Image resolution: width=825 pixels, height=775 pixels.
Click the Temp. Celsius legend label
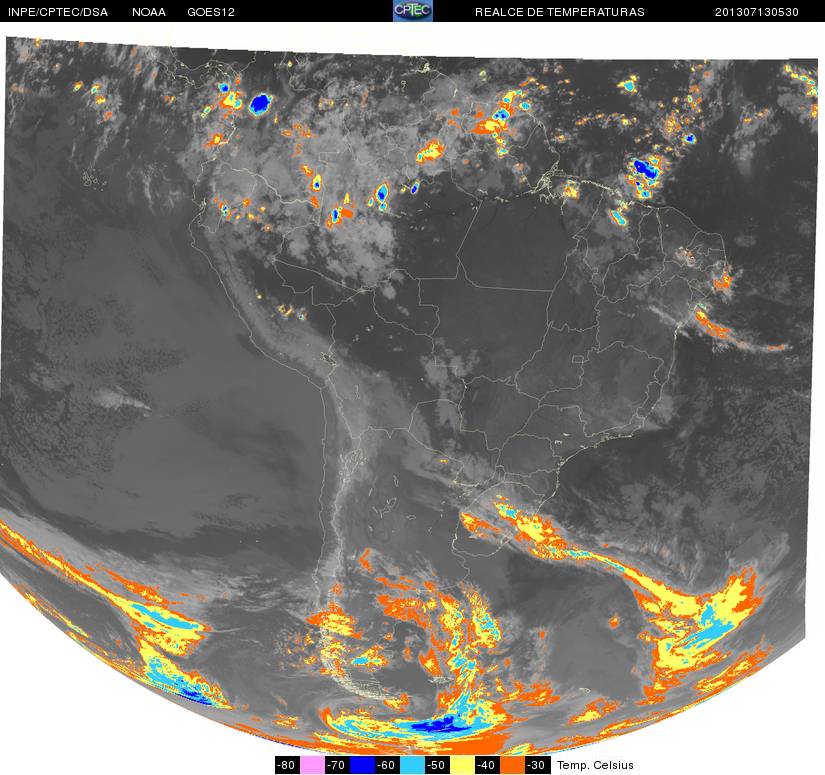pyautogui.click(x=595, y=765)
